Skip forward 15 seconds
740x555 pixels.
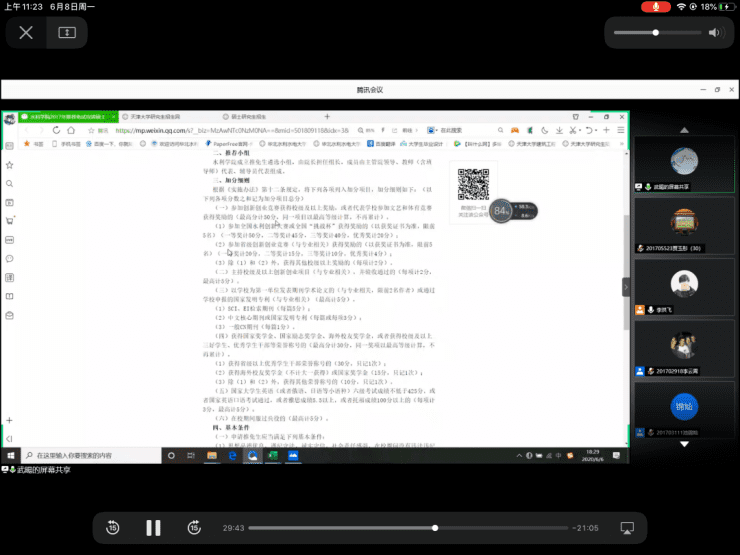(x=193, y=527)
